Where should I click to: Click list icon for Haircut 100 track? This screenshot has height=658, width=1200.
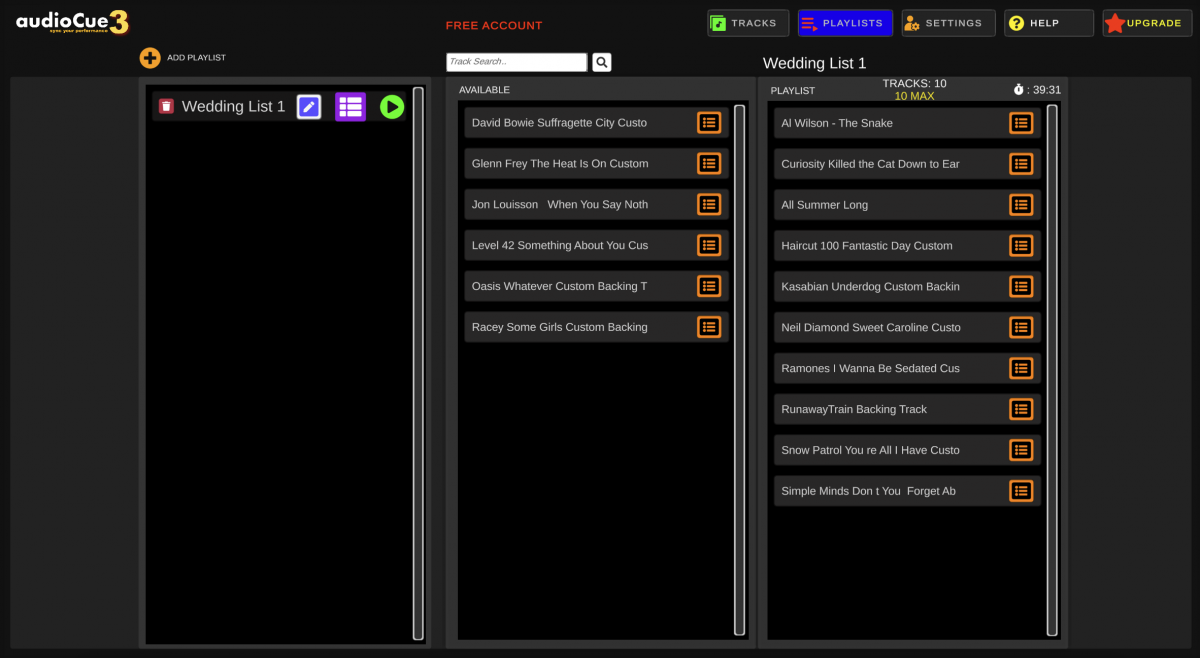pyautogui.click(x=1021, y=246)
